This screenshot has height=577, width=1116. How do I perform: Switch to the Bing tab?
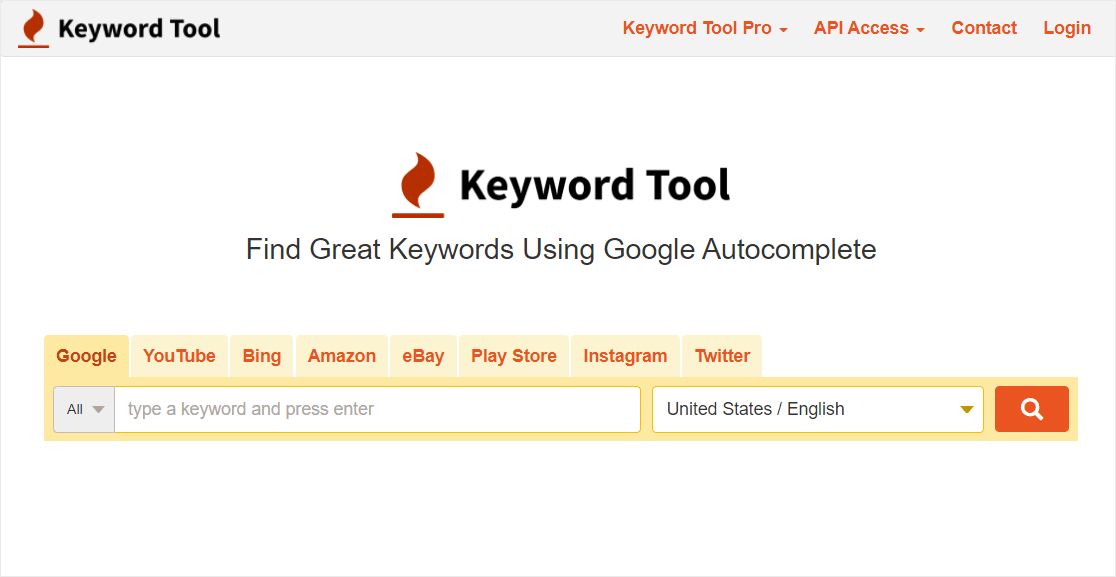coord(261,356)
